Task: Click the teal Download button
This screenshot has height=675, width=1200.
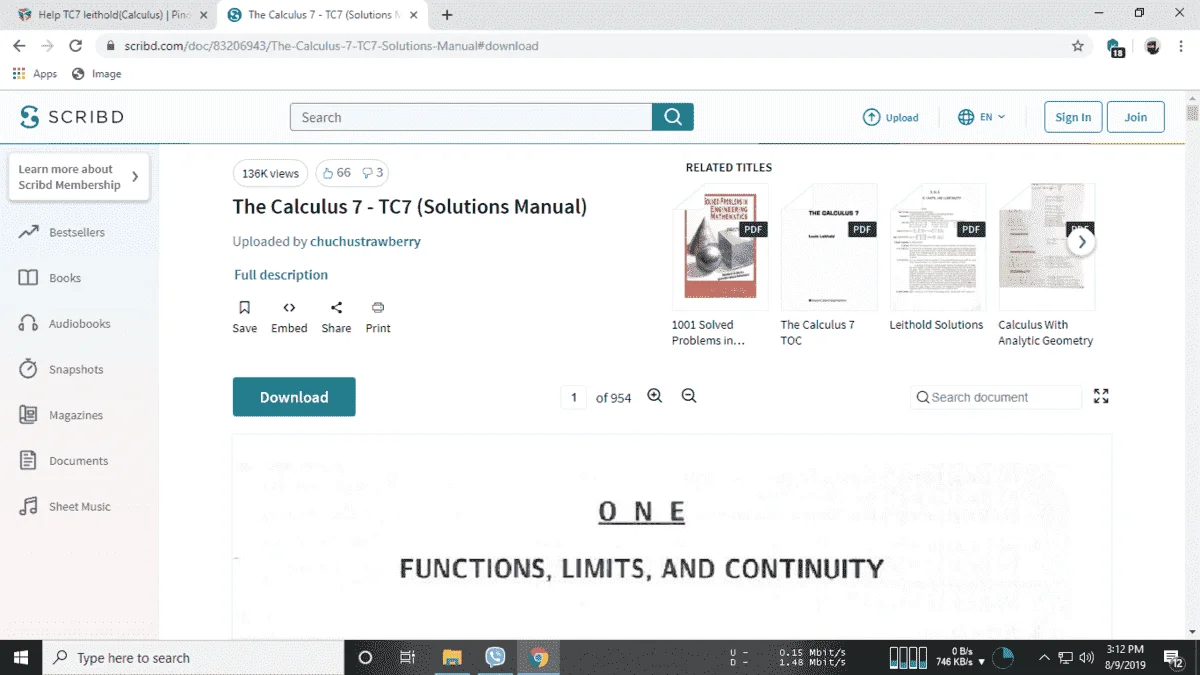Action: [x=294, y=397]
